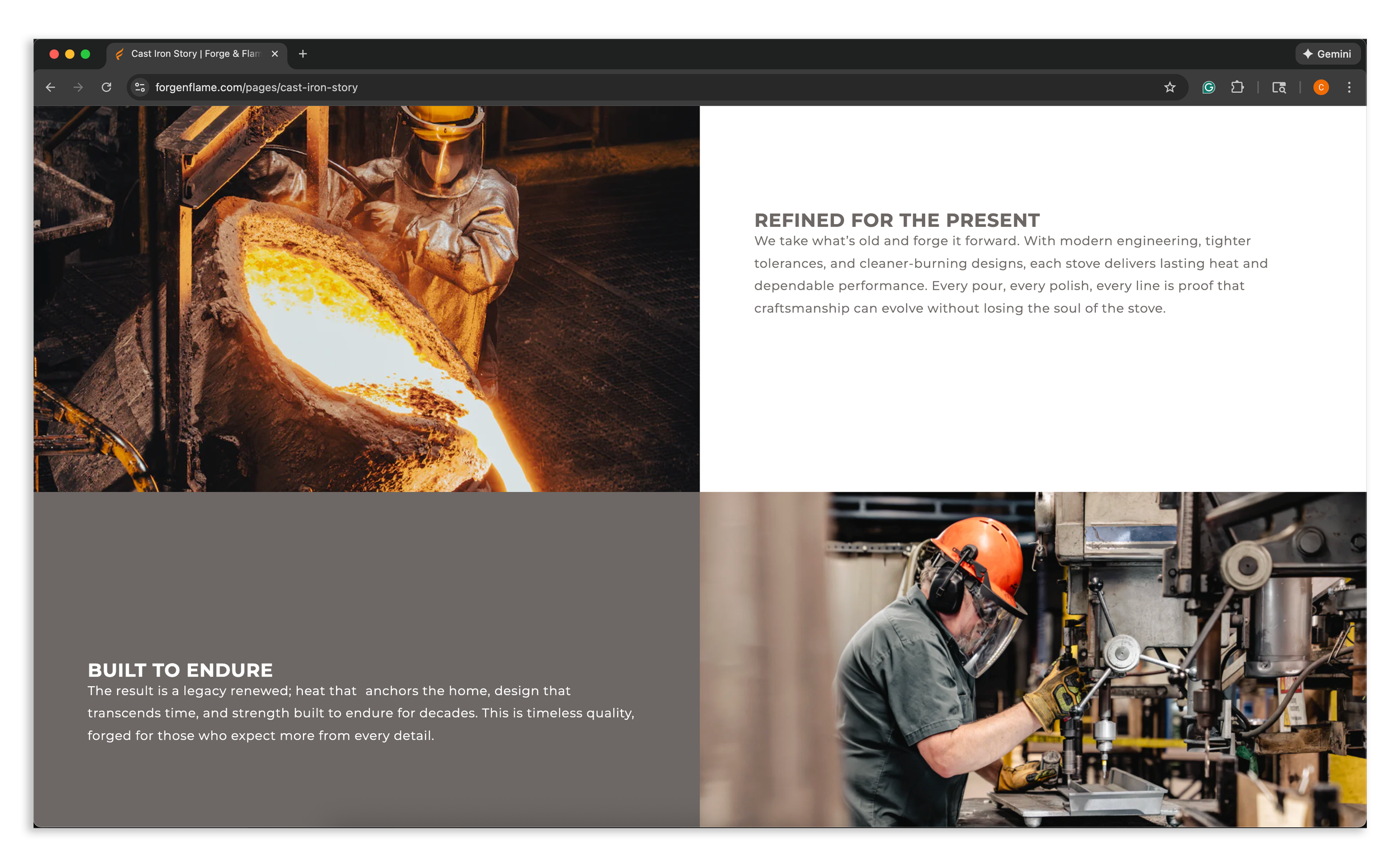Close the Cast Iron Story tab
The width and height of the screenshot is (1400, 867).
[274, 54]
